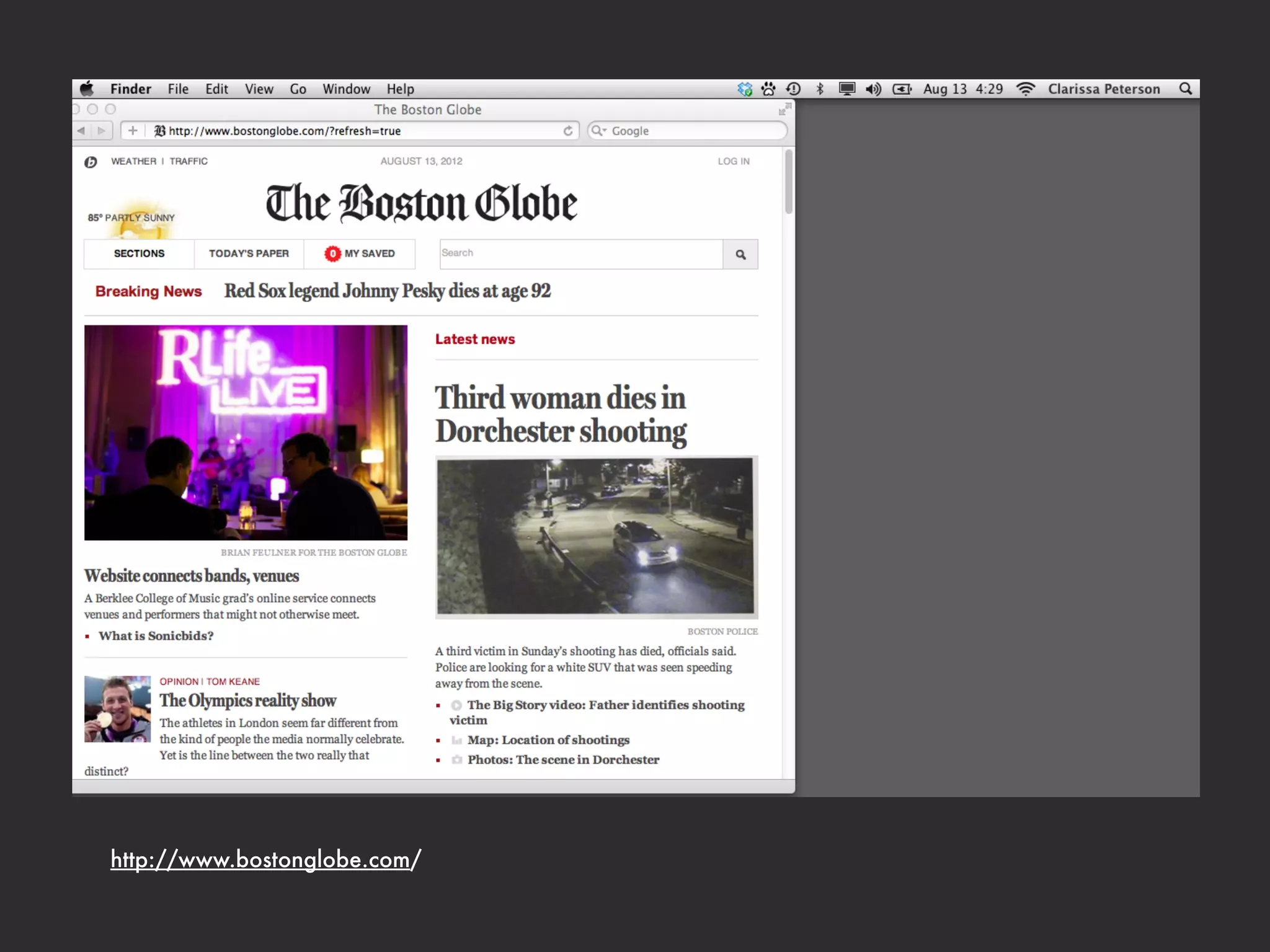This screenshot has width=1270, height=952.
Task: Click the Olympic swimmer thumbnail
Action: [118, 709]
